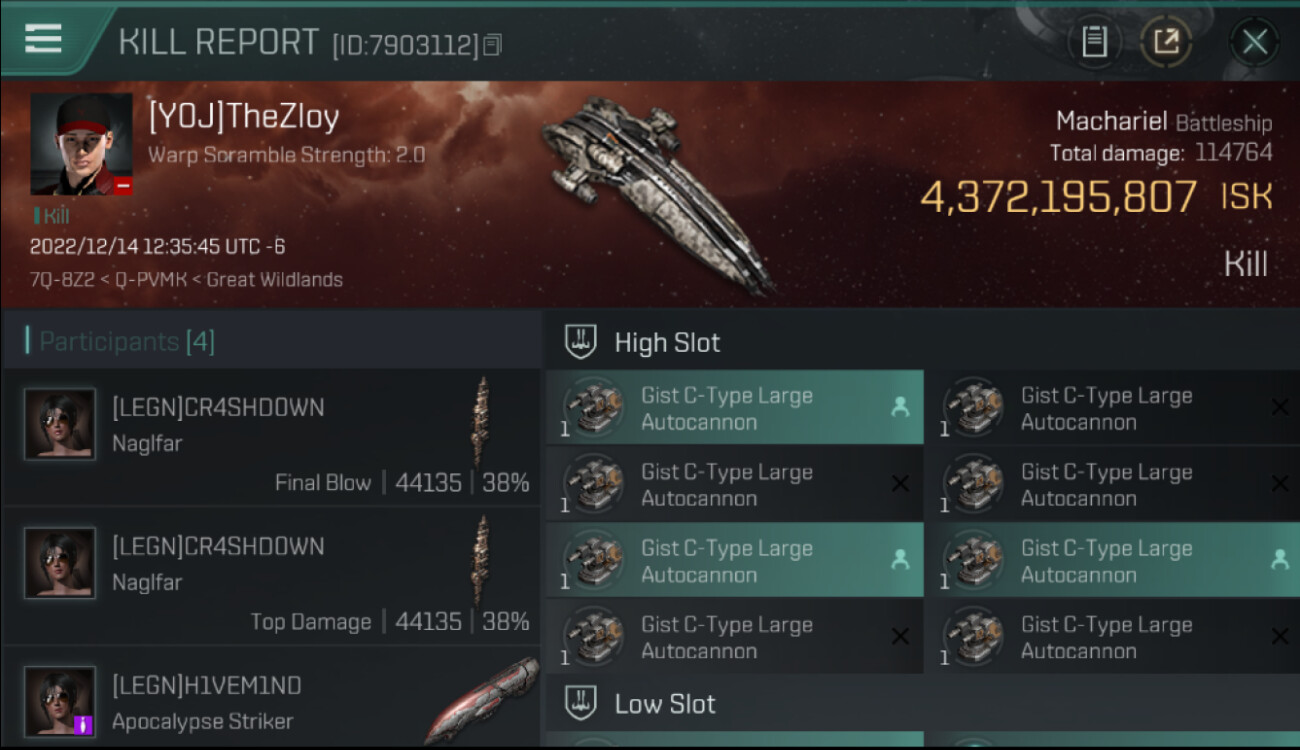Click the High Slot shield icon
The height and width of the screenshot is (750, 1300).
pos(581,342)
